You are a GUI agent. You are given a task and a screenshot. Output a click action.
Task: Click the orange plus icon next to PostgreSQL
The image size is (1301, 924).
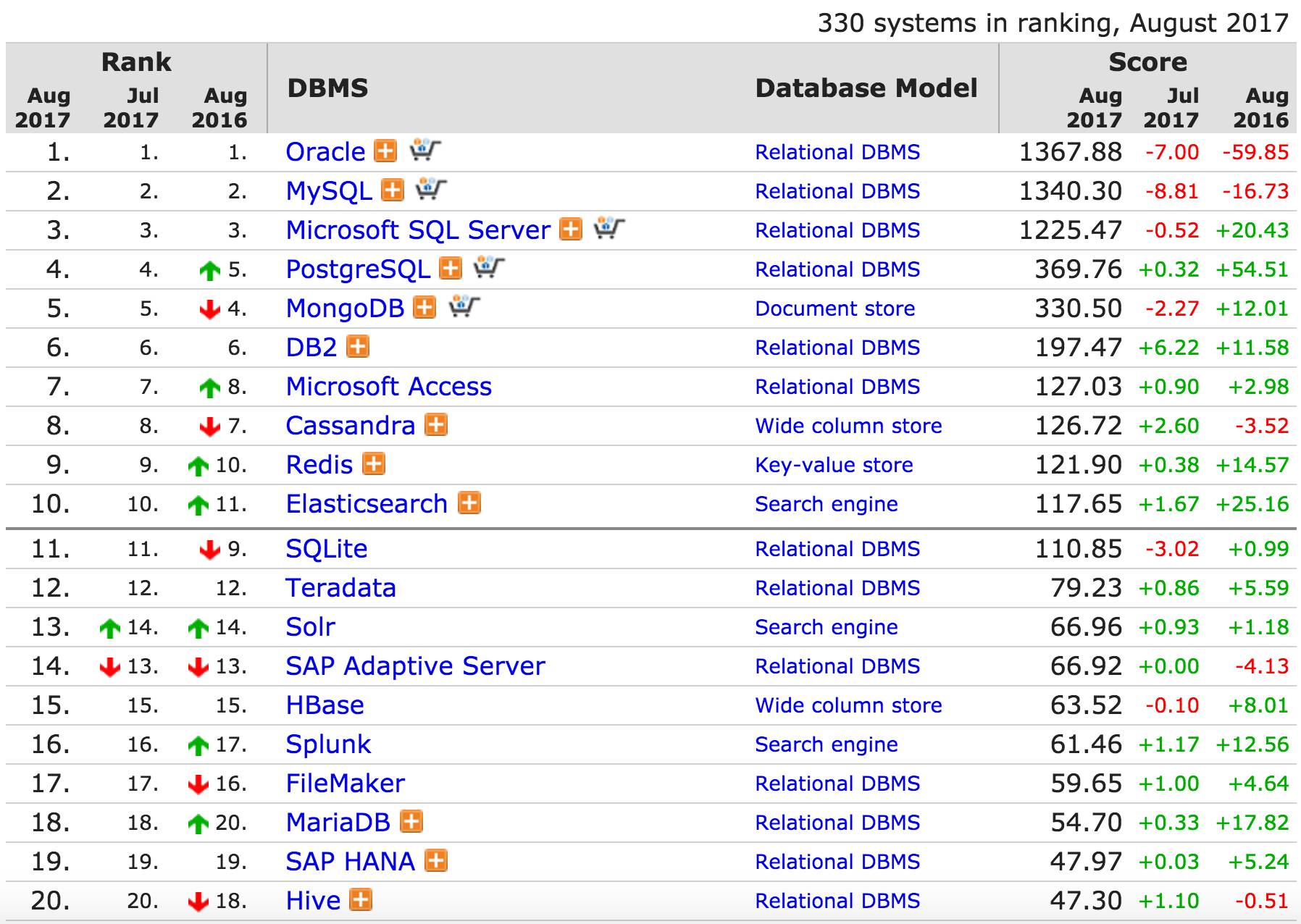coord(451,268)
